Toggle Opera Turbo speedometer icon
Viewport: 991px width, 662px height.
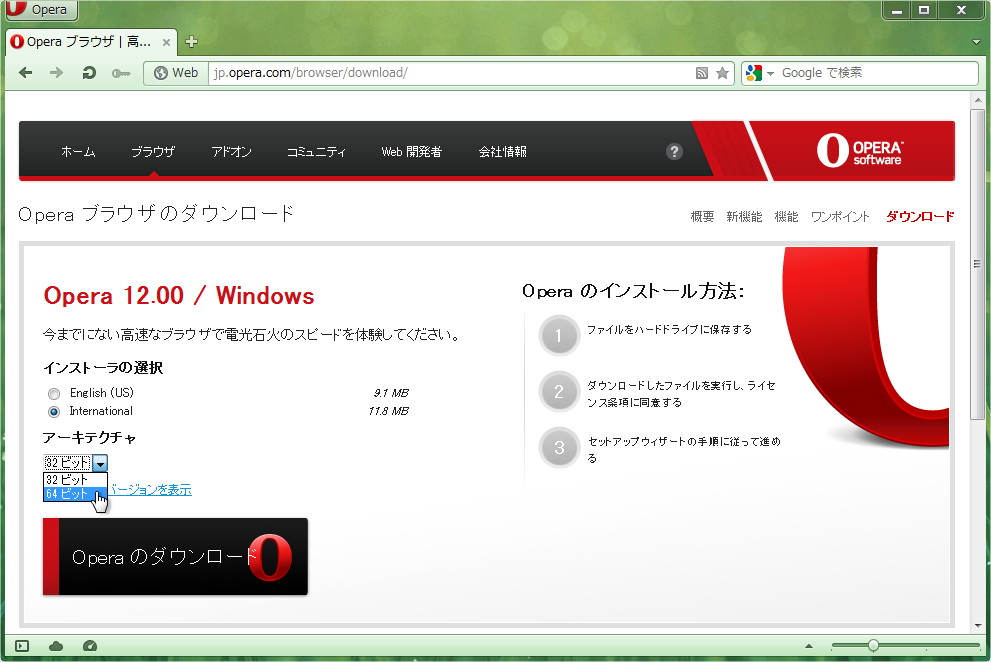coord(90,646)
